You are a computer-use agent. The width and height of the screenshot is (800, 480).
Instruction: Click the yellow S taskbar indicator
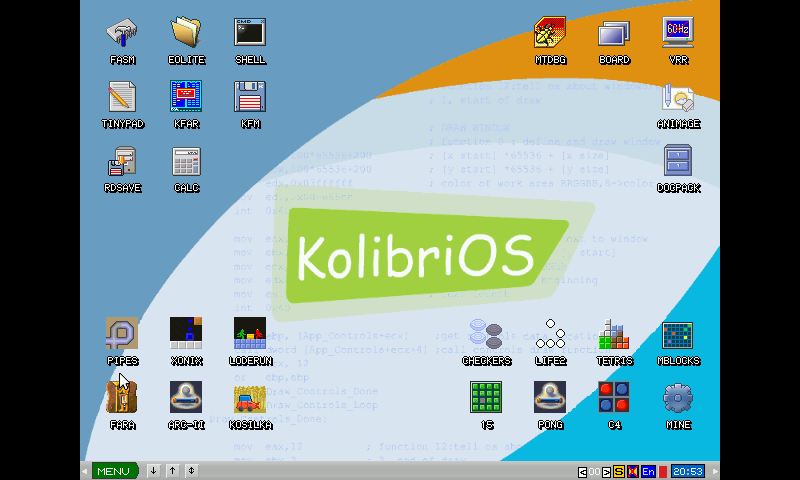click(x=619, y=471)
